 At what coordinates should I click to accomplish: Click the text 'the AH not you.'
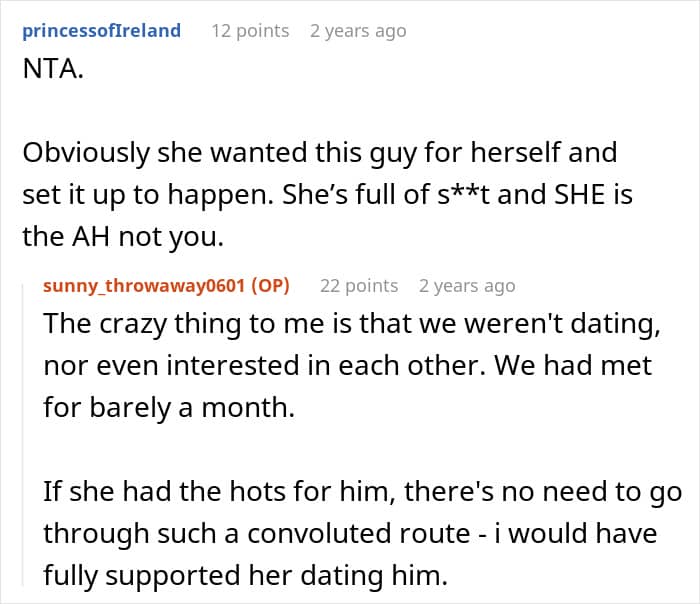123,237
